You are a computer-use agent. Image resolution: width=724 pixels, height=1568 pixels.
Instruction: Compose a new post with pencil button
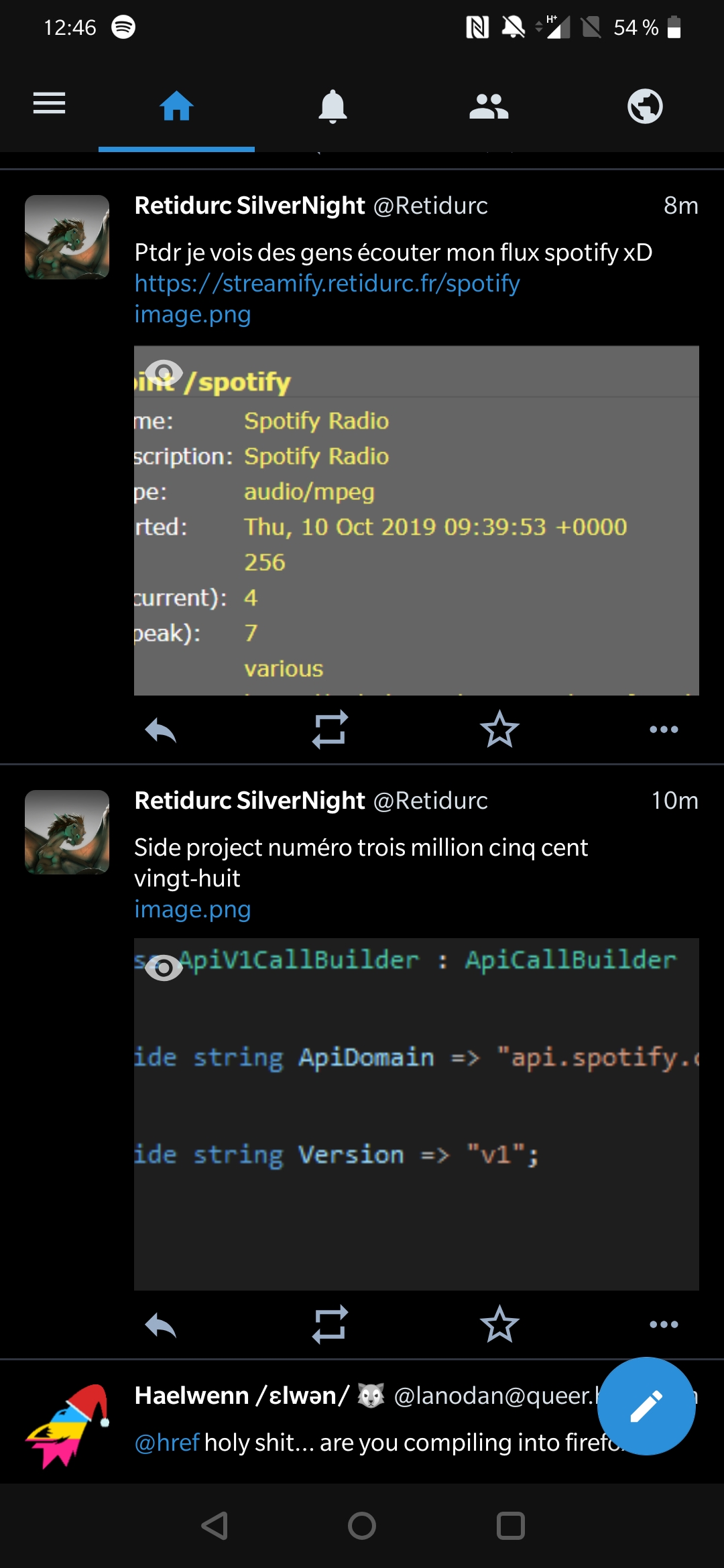click(646, 1406)
